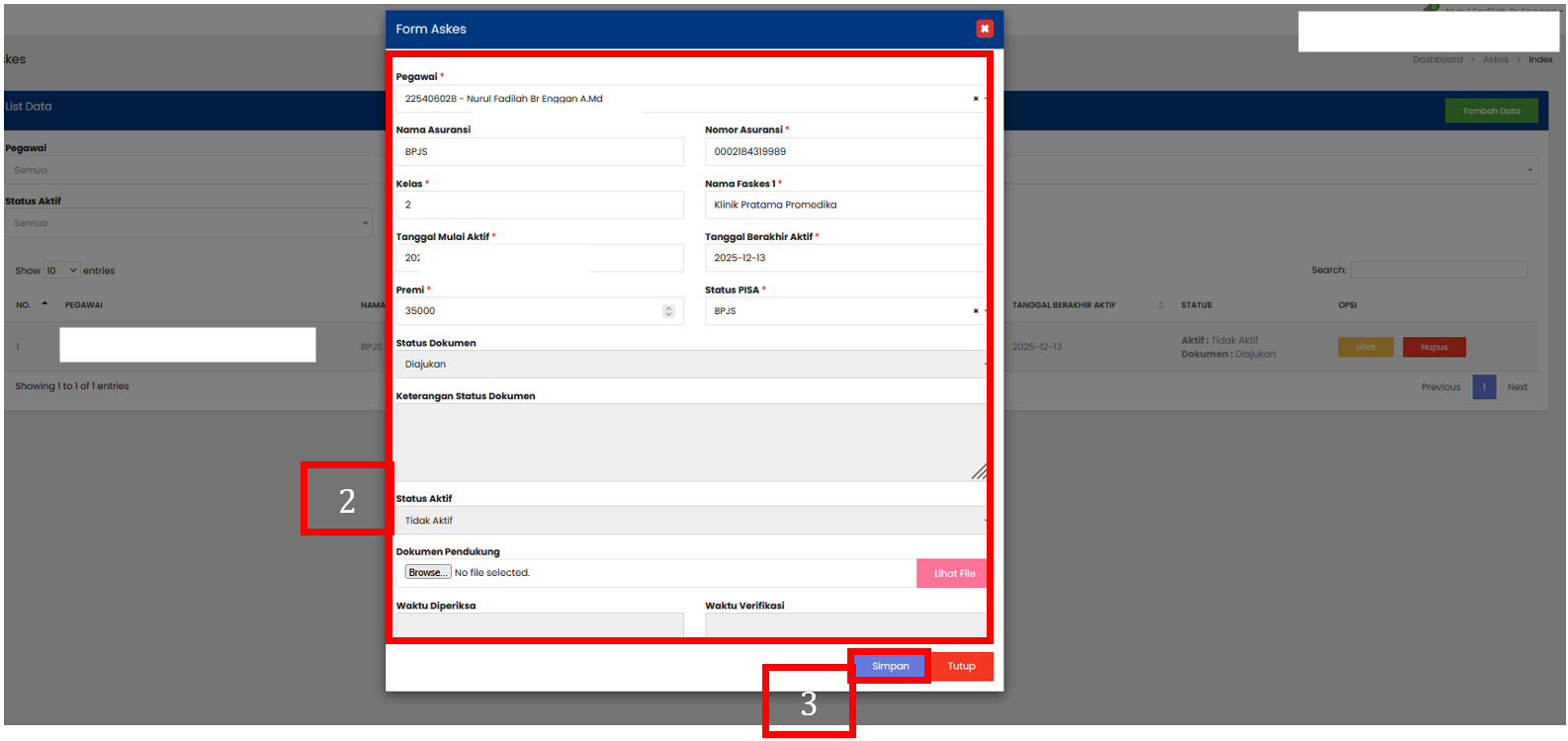Click the Tambah Data button

tap(1490, 111)
